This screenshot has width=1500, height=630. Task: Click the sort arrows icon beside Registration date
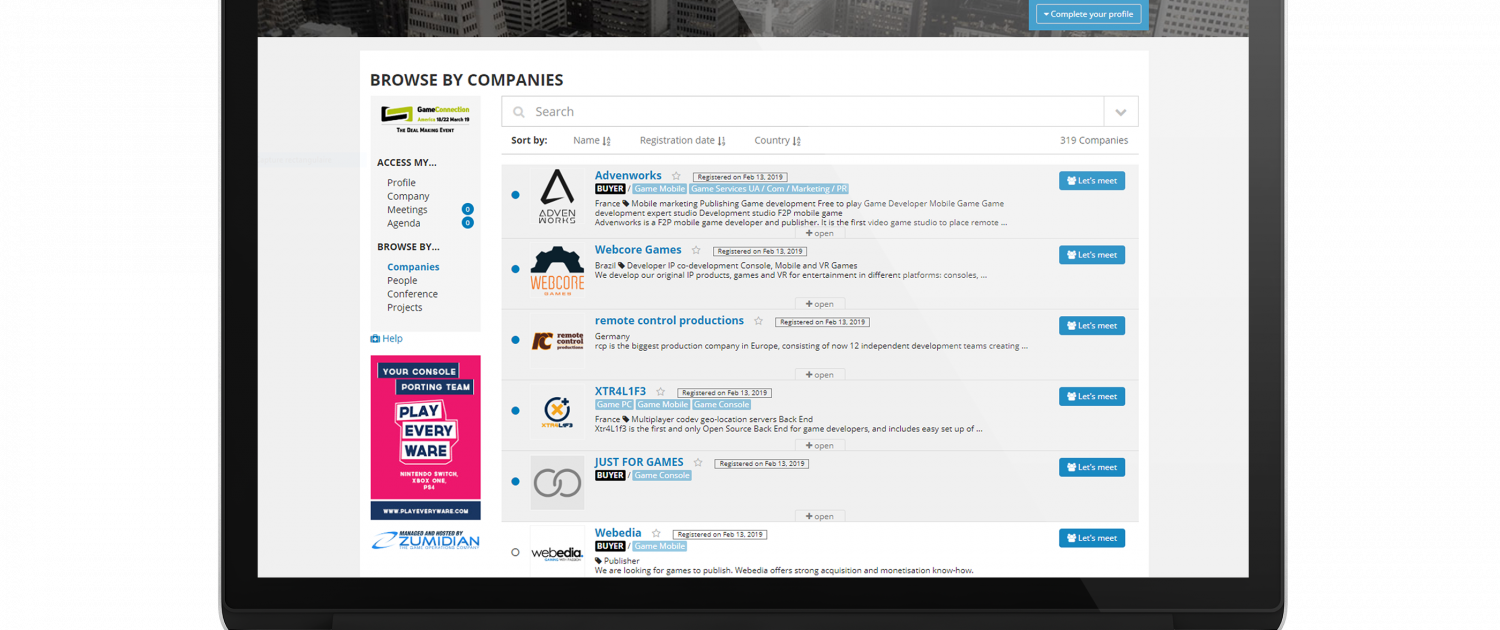point(722,141)
